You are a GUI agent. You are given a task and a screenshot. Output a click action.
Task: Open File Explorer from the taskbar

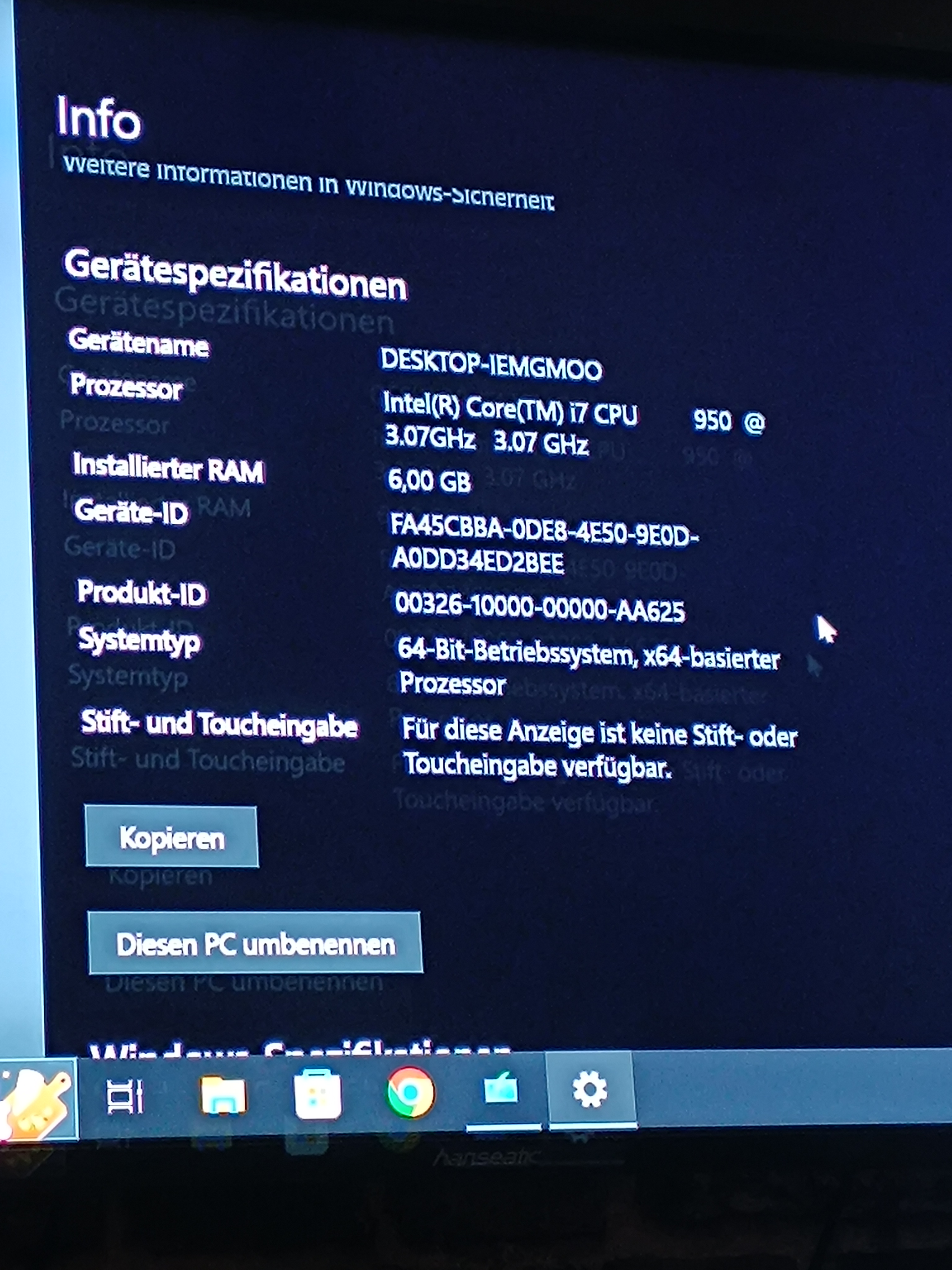pyautogui.click(x=223, y=1095)
